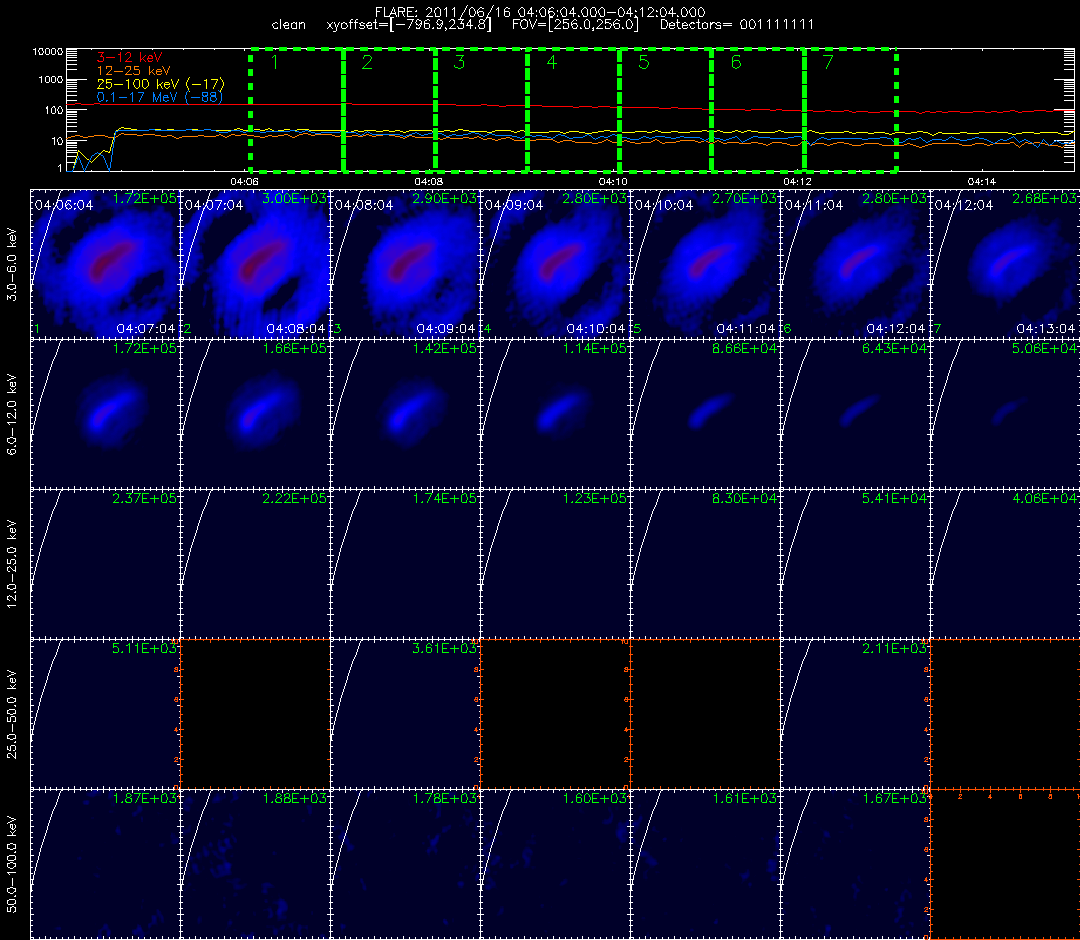Click interval number 4 in the light curve
The height and width of the screenshot is (940, 1080).
tap(552, 63)
